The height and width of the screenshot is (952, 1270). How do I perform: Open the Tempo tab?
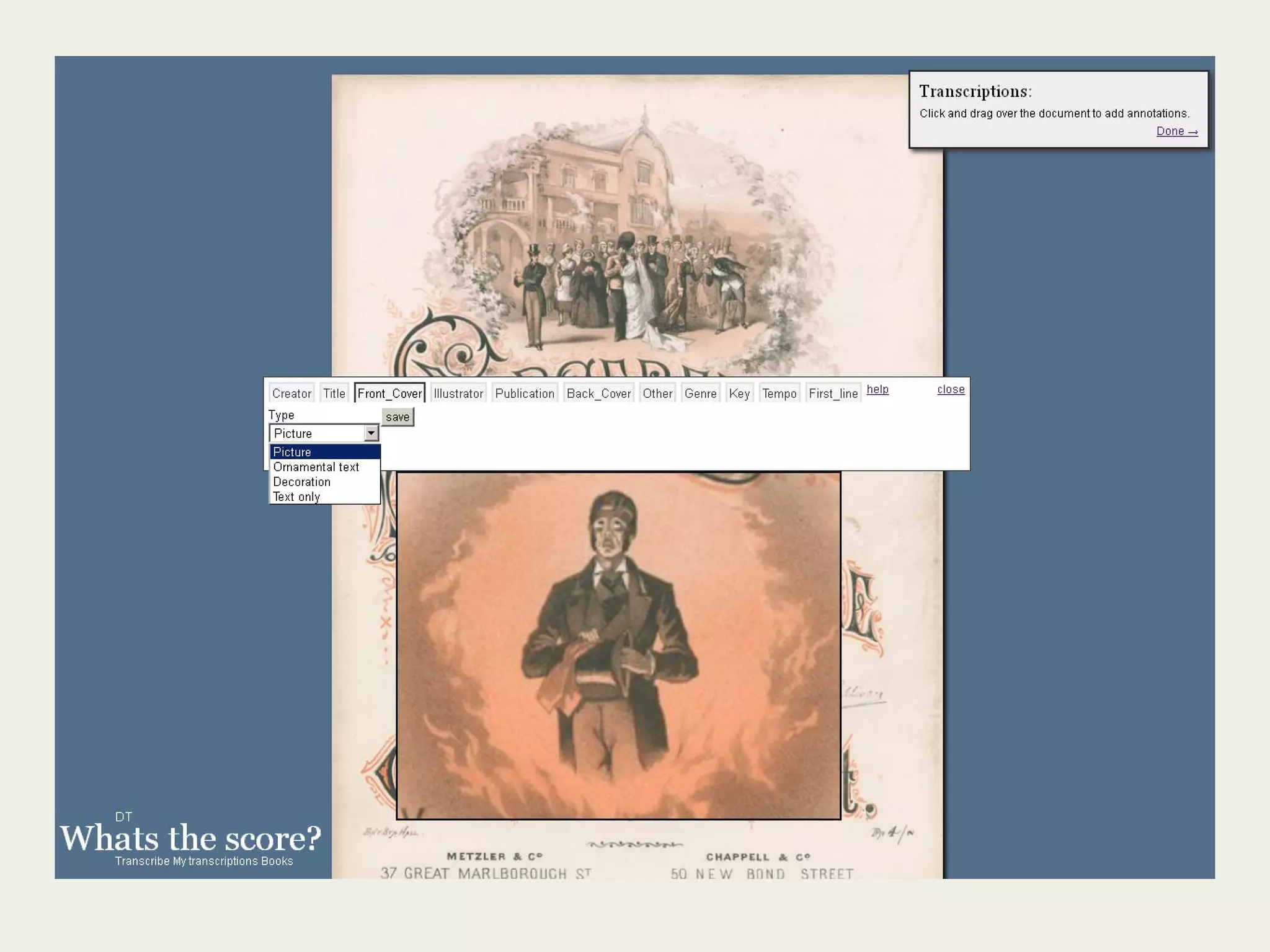tap(779, 394)
